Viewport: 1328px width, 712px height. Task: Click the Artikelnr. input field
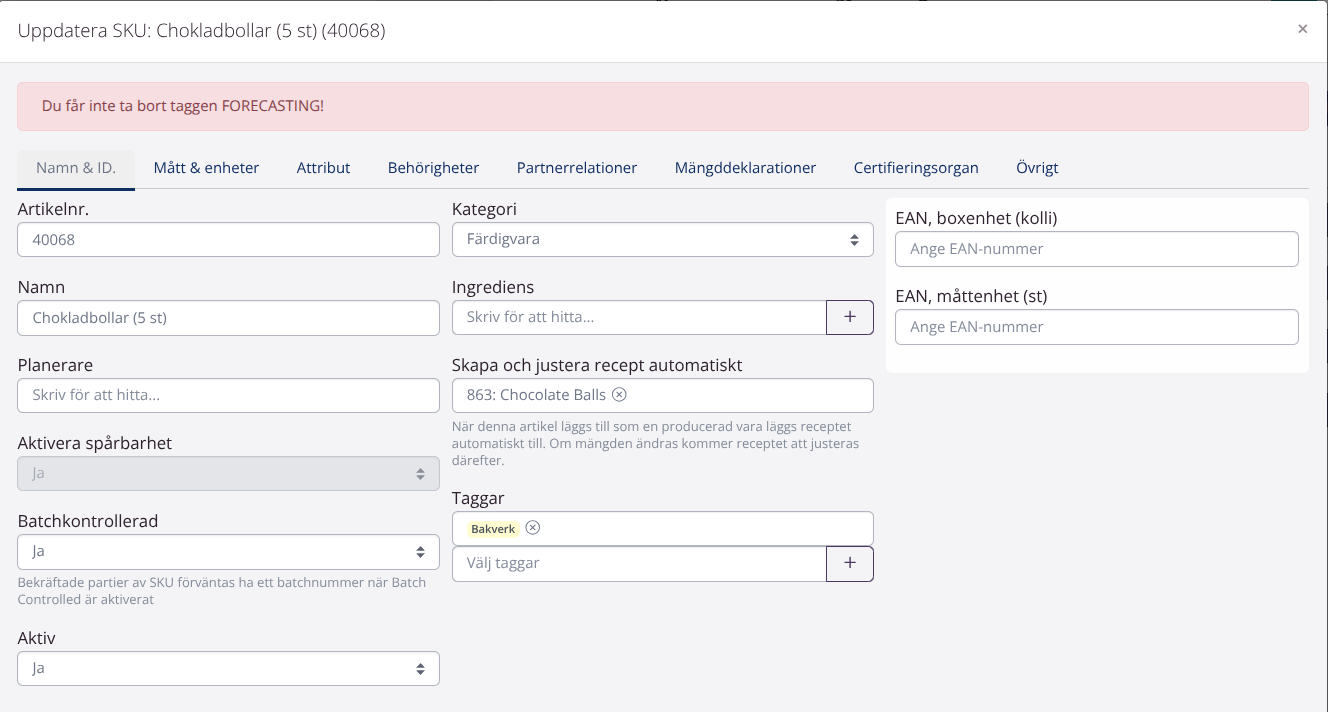pyautogui.click(x=228, y=240)
